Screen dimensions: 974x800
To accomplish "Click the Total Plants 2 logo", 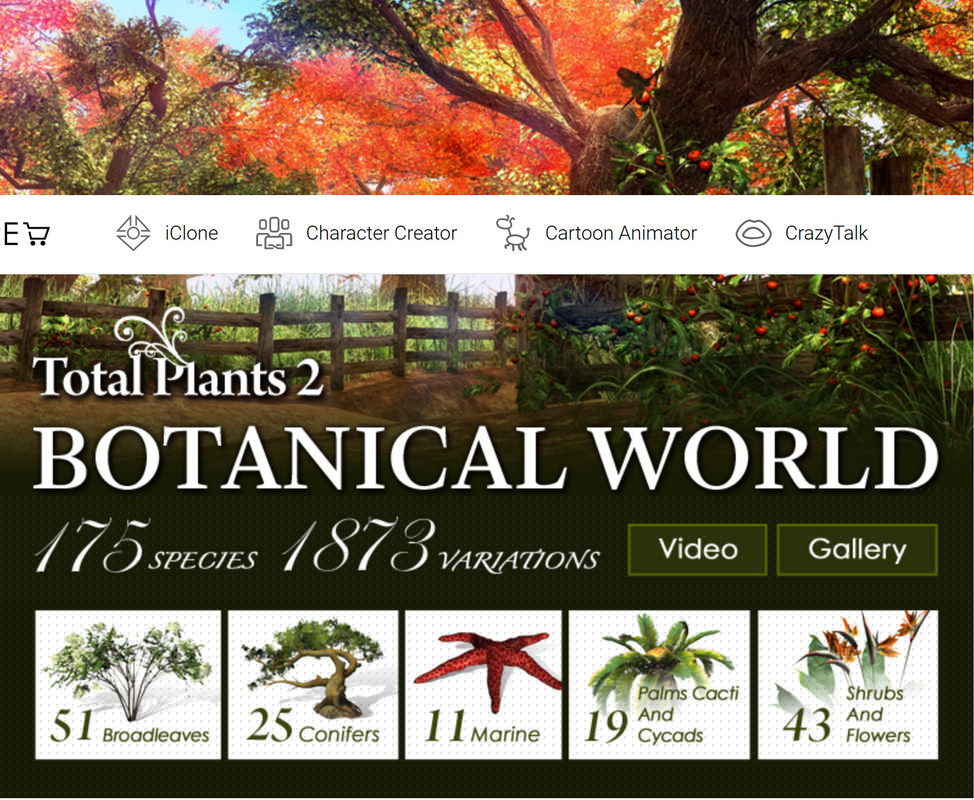I will point(177,368).
